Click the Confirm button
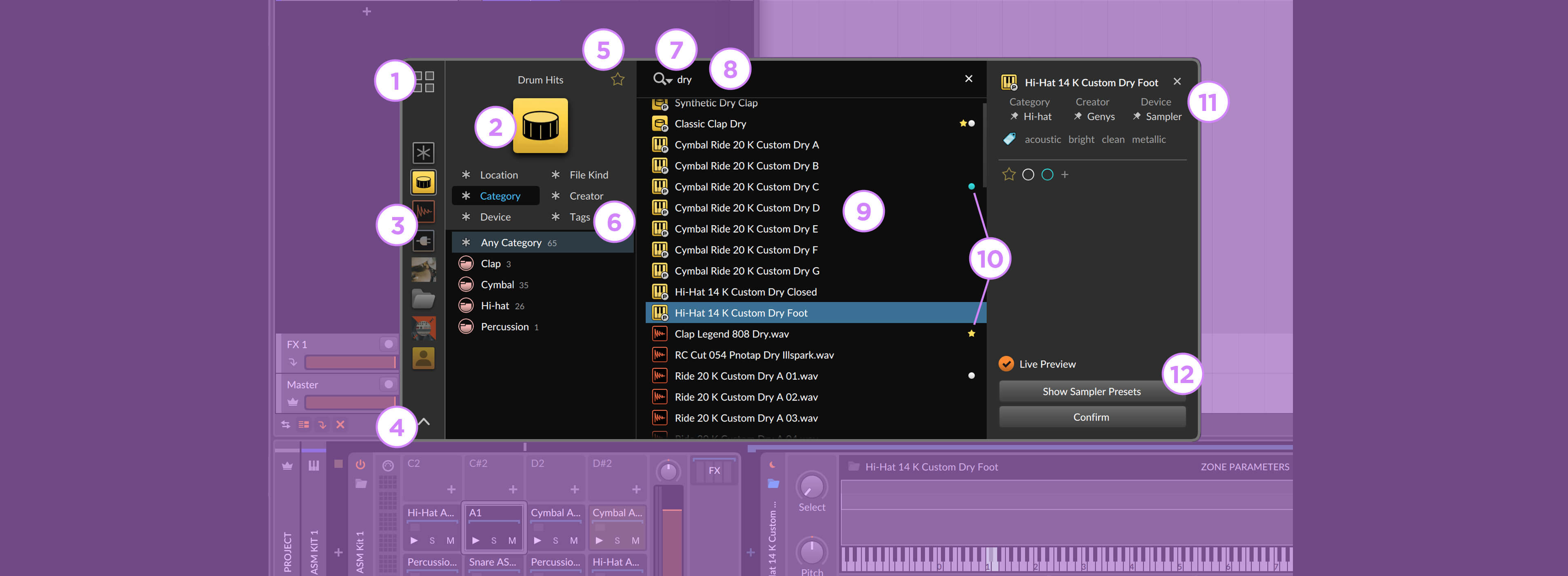The image size is (1568, 576). click(1091, 416)
